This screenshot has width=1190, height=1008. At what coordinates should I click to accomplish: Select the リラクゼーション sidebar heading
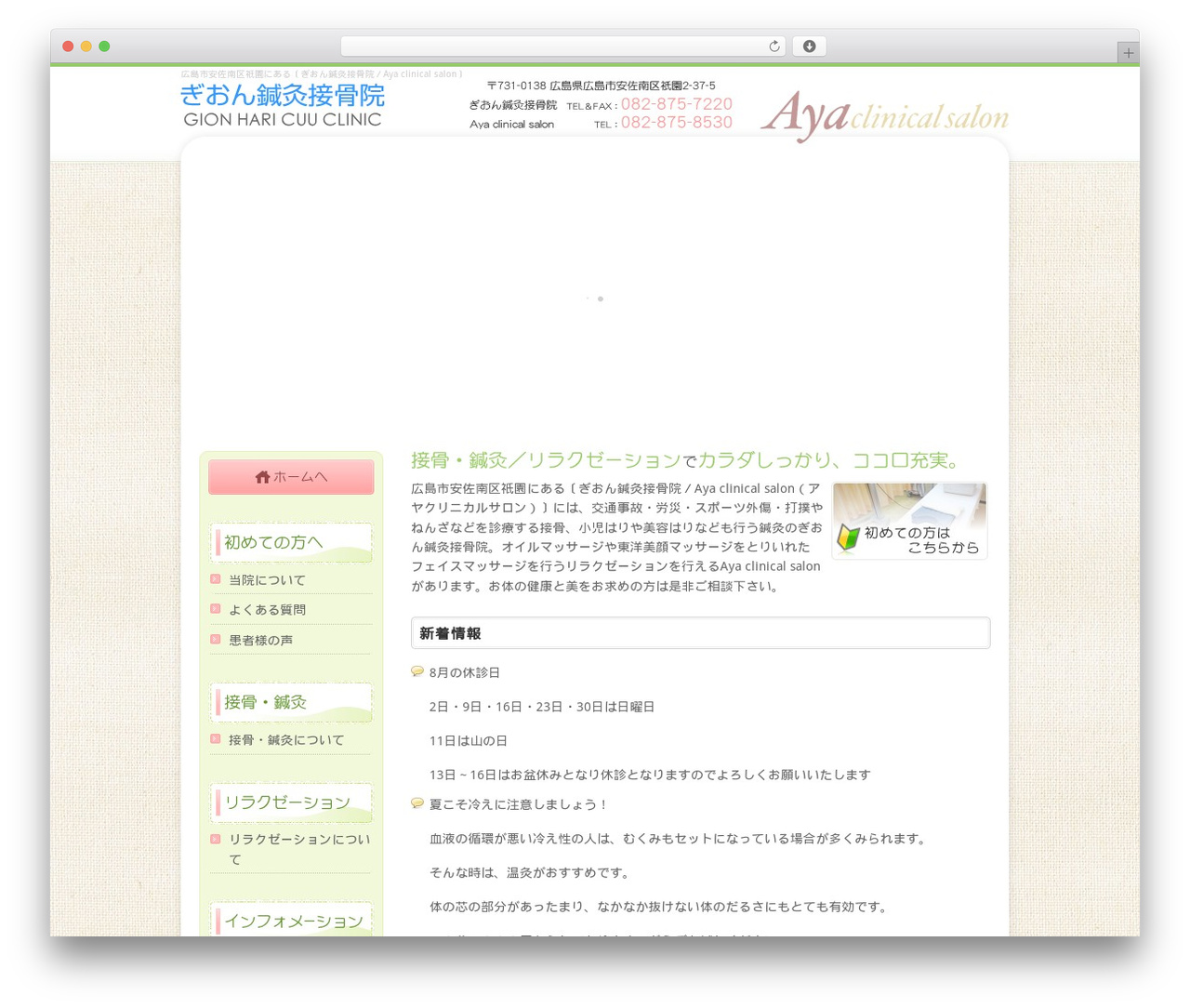click(x=291, y=802)
